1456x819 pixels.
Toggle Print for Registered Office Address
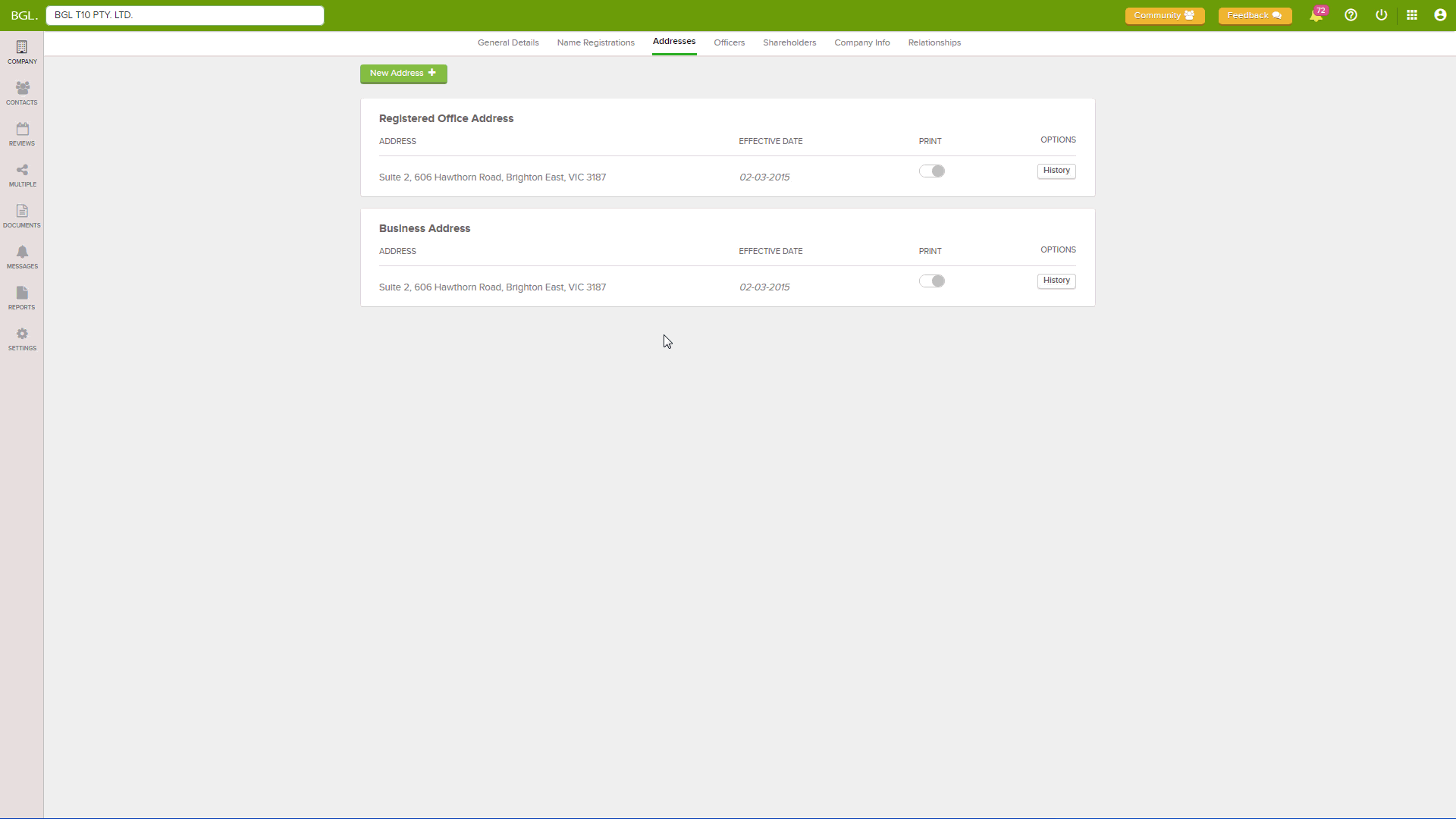[931, 170]
